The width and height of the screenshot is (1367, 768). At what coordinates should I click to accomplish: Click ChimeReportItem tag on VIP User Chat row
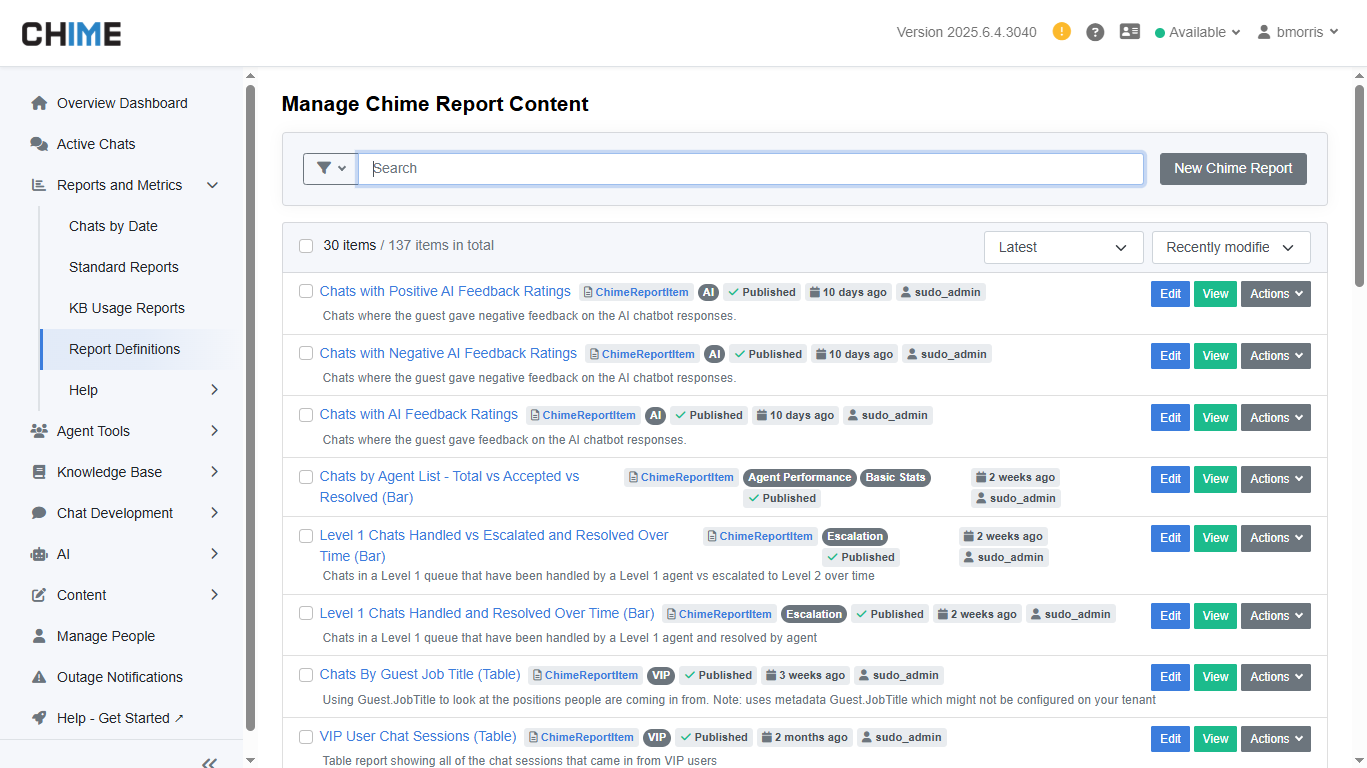(581, 737)
